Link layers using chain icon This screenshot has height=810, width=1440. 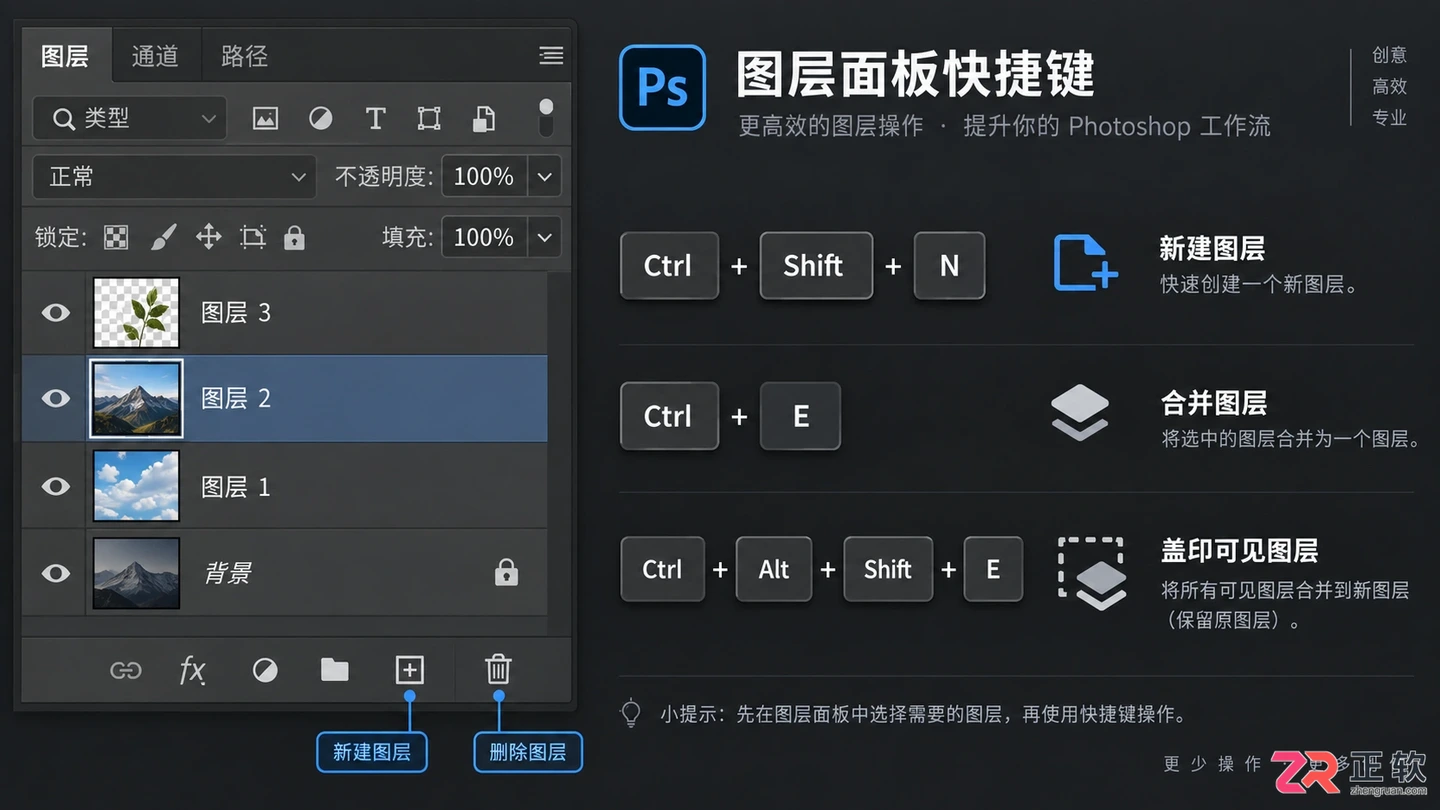coord(125,670)
